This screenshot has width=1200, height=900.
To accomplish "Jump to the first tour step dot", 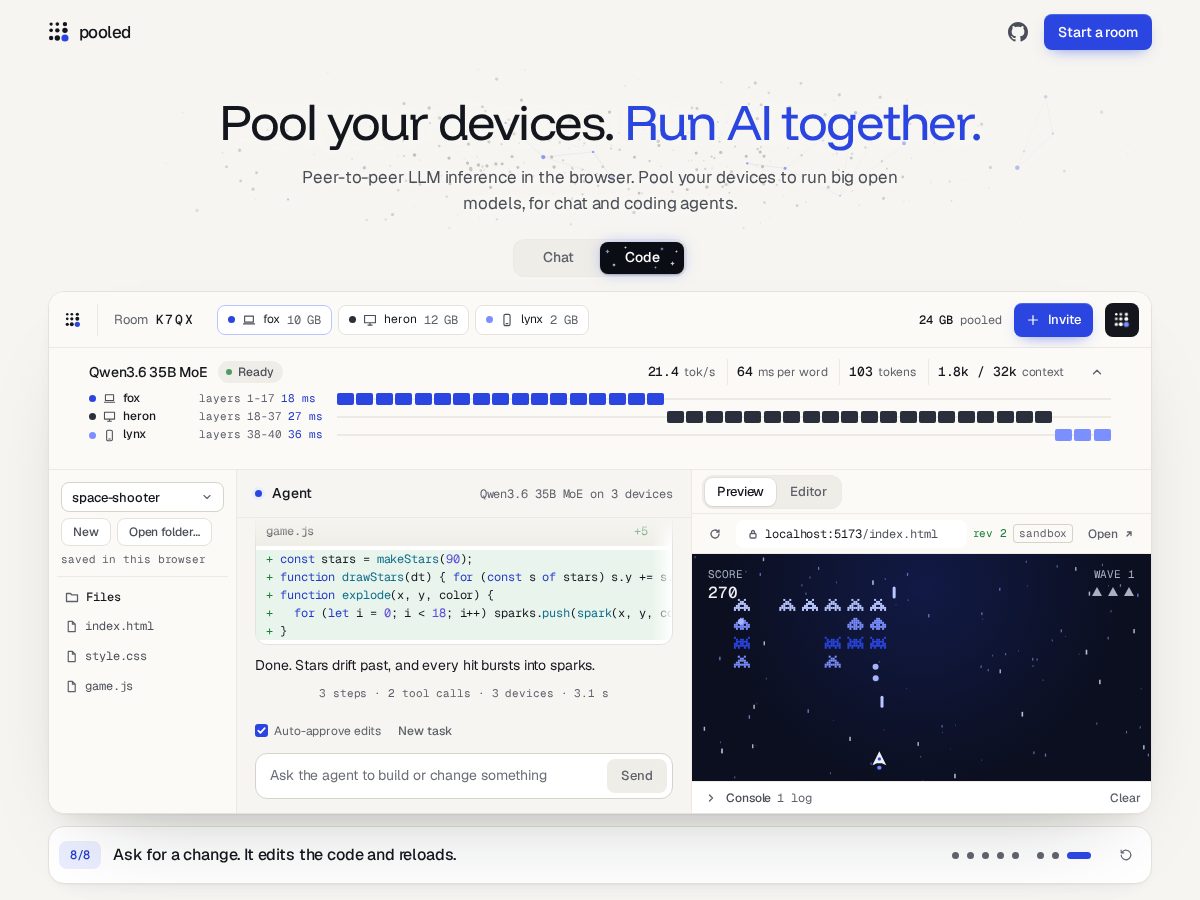I will tap(955, 855).
